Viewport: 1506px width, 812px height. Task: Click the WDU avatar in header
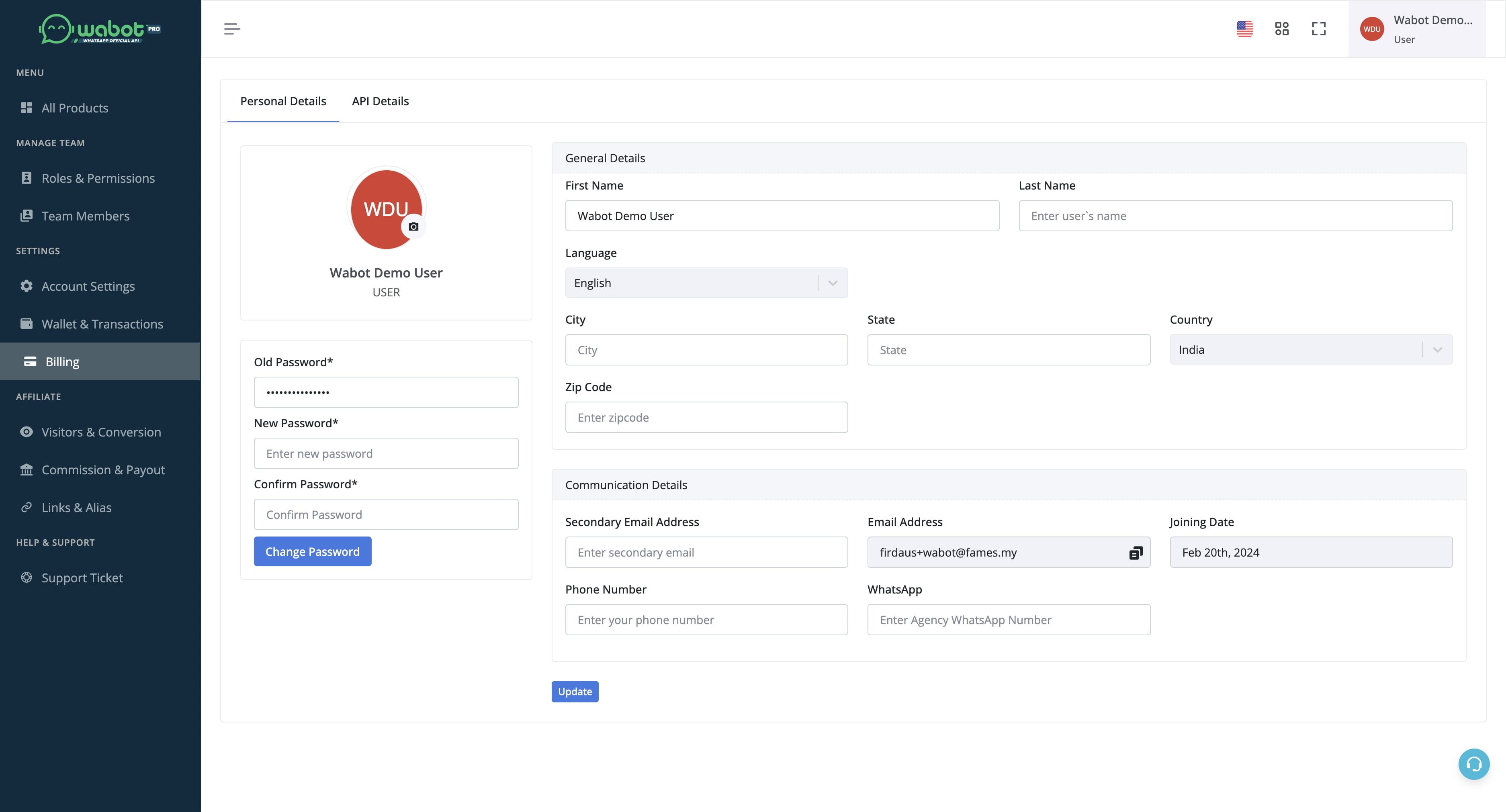click(x=1372, y=29)
